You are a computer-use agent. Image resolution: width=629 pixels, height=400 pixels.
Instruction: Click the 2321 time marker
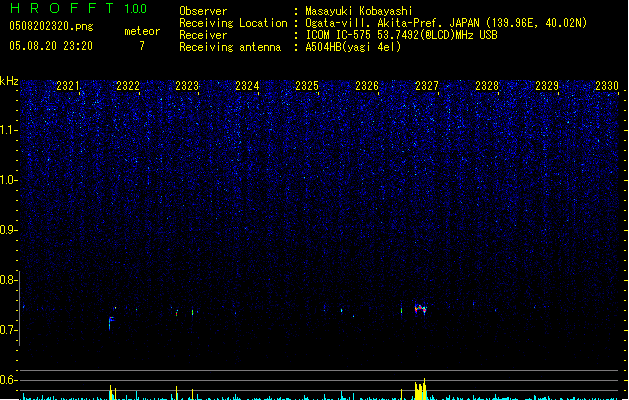click(x=68, y=86)
